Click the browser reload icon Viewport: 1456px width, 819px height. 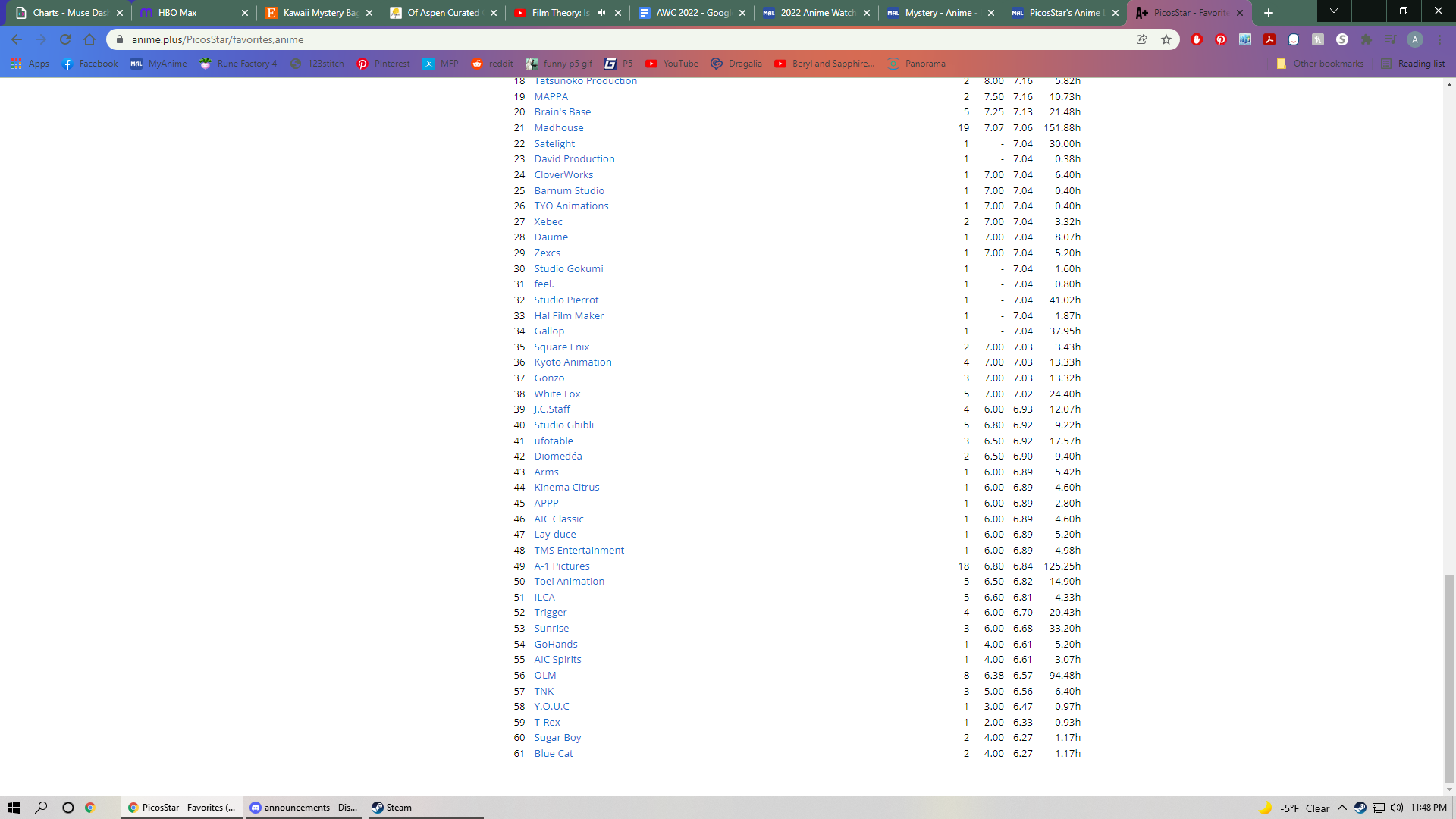coord(65,39)
